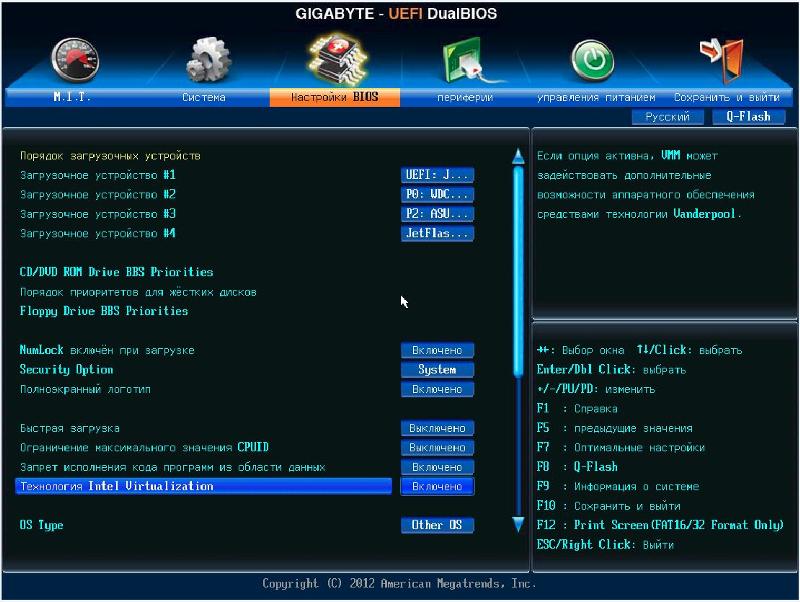Click the F8 Q-Flash help hint
The image size is (800, 602).
[577, 467]
